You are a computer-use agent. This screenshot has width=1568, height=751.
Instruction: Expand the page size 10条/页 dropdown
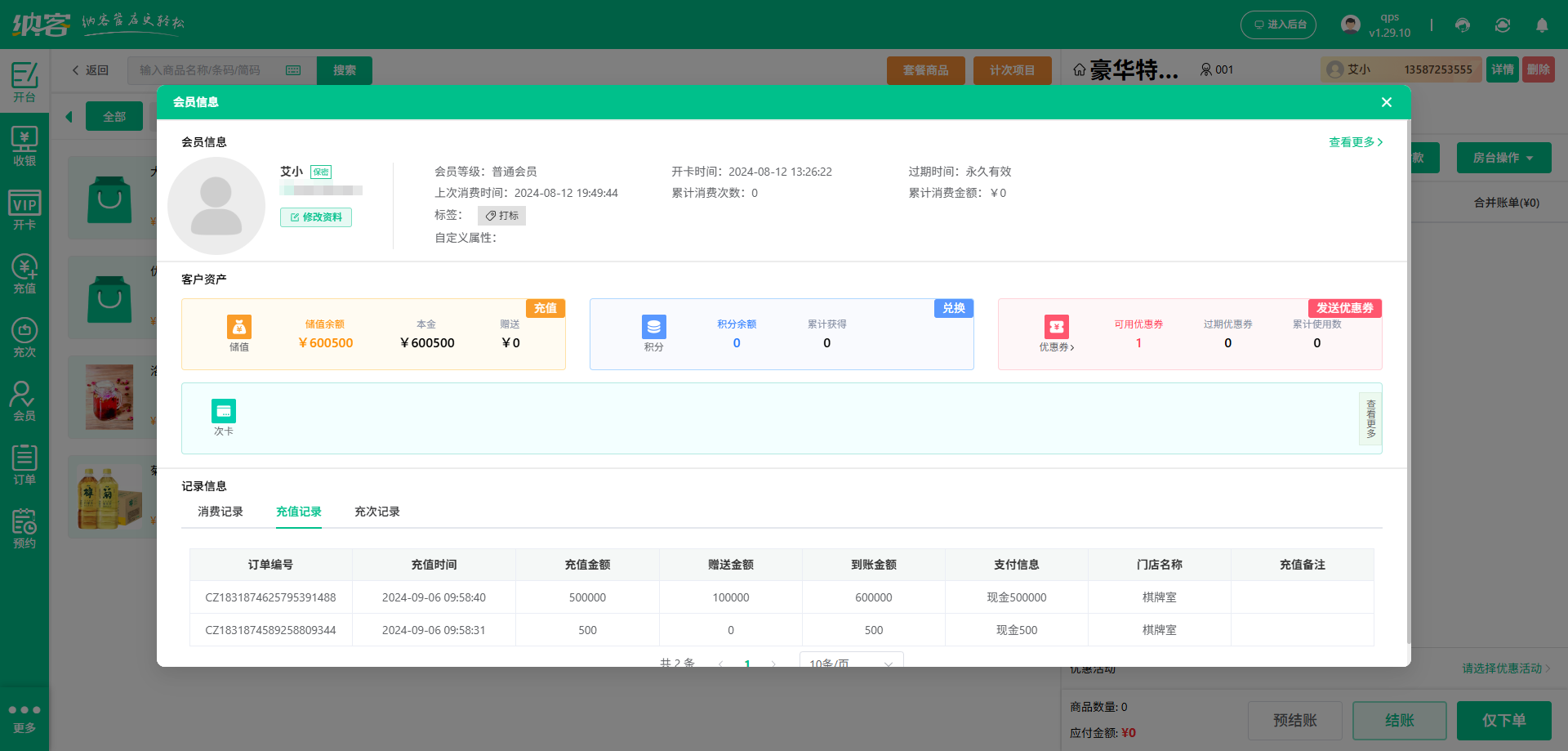click(851, 662)
